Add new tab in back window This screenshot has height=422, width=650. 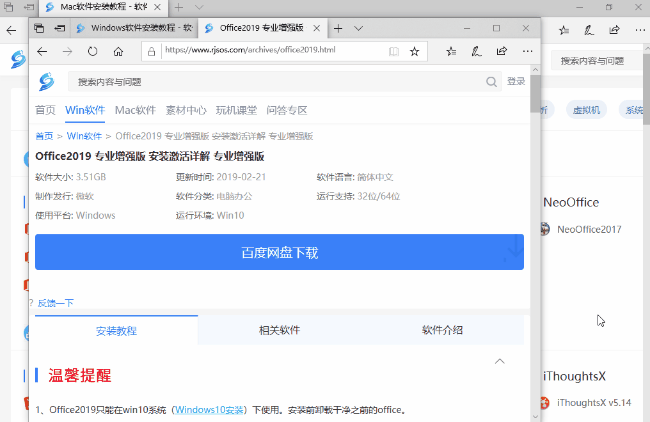coord(179,7)
